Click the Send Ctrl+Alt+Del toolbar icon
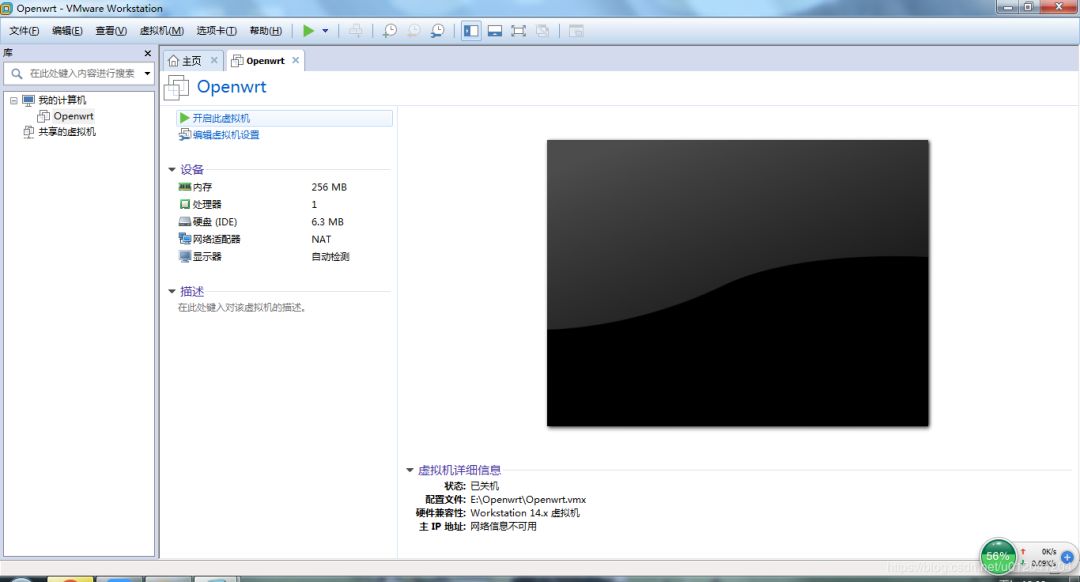The height and width of the screenshot is (582, 1080). (x=355, y=30)
